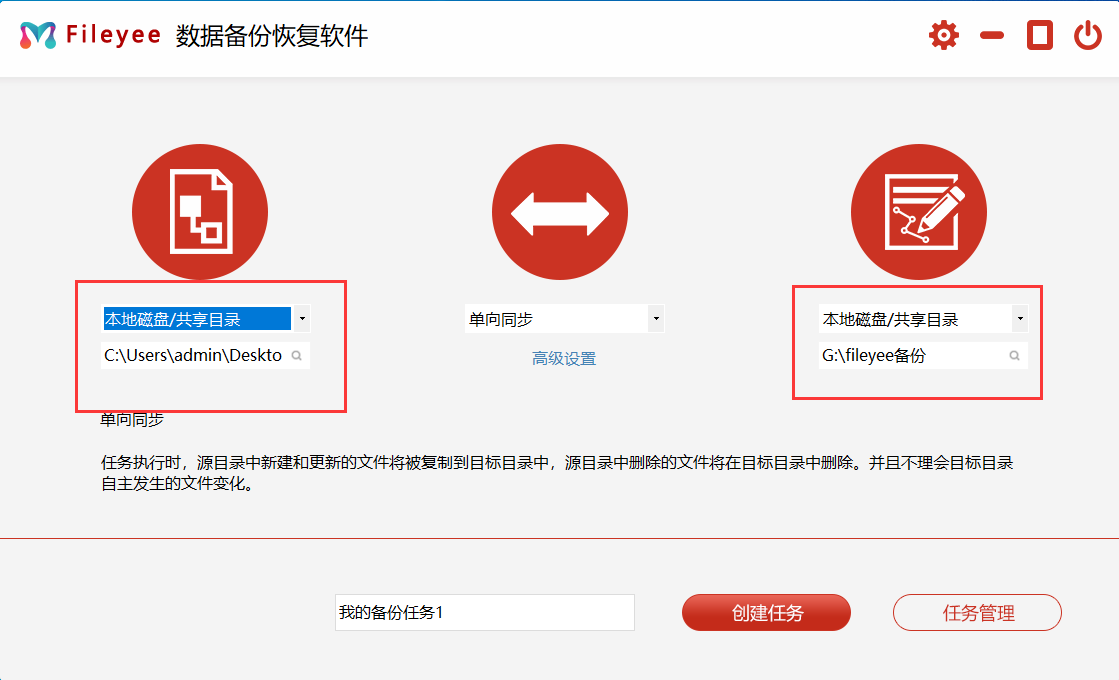
Task: Focus the 我的备份任务1 task name field
Action: 484,612
